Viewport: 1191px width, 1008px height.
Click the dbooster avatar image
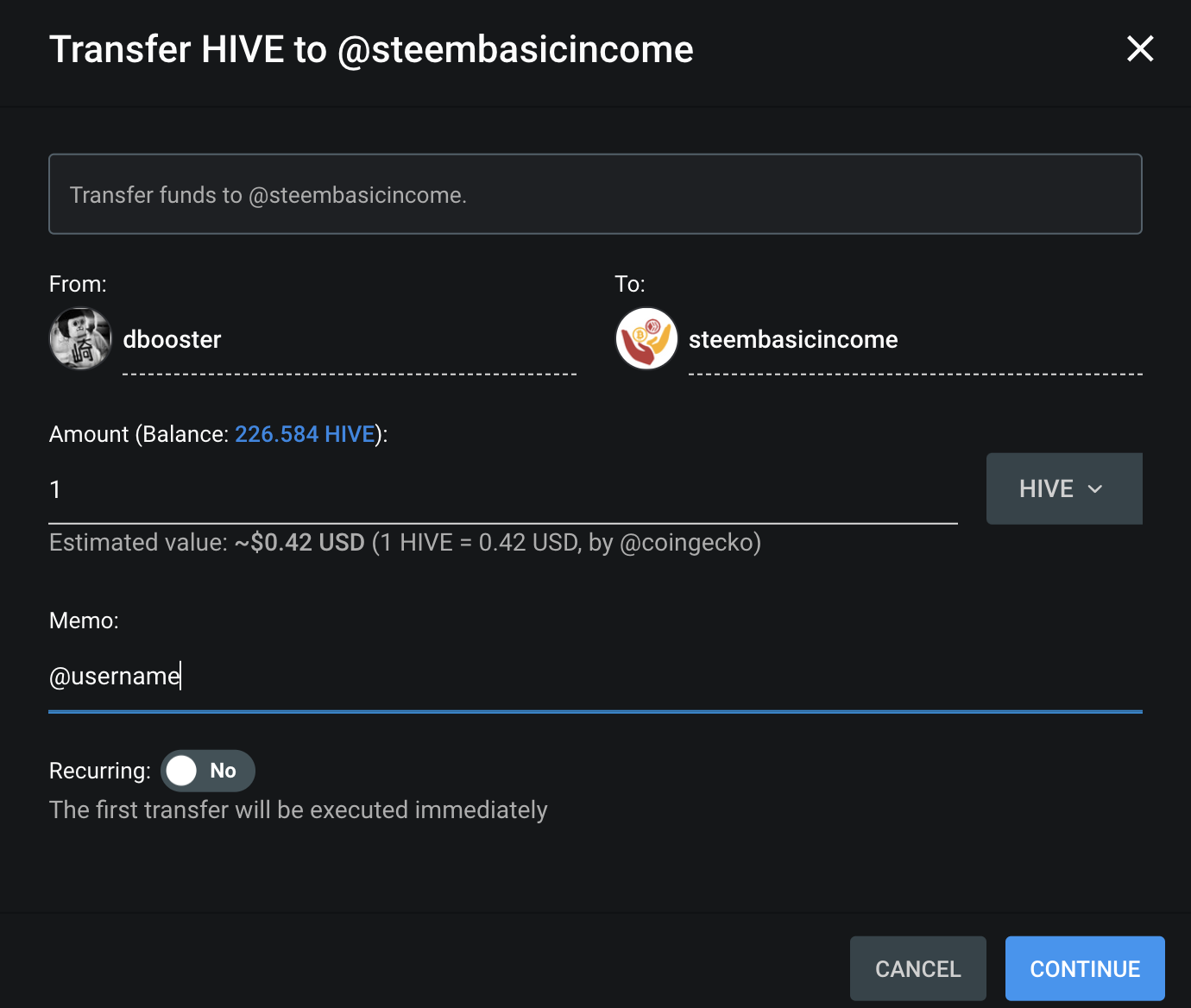pos(80,338)
